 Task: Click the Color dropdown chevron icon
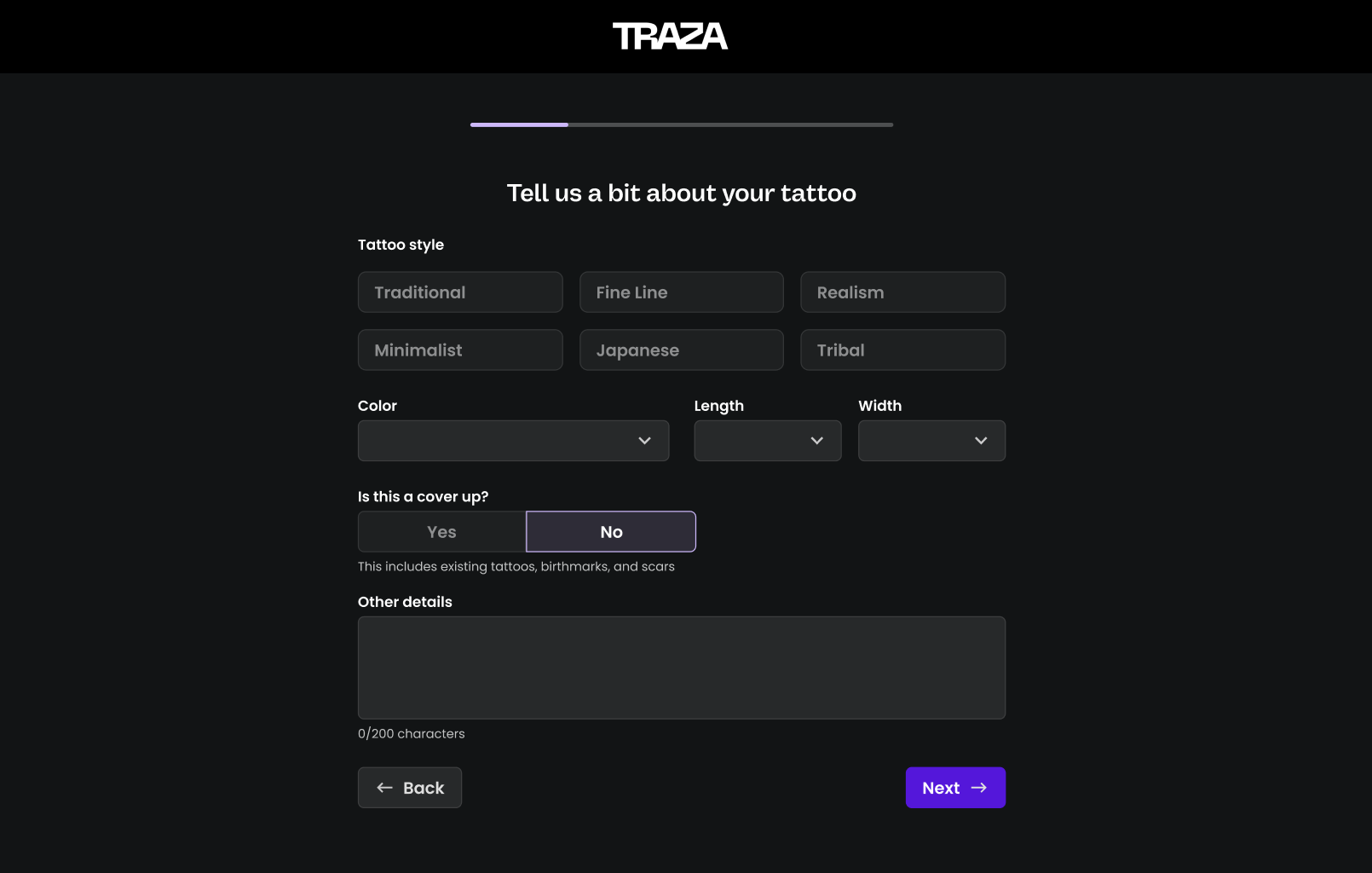(644, 441)
